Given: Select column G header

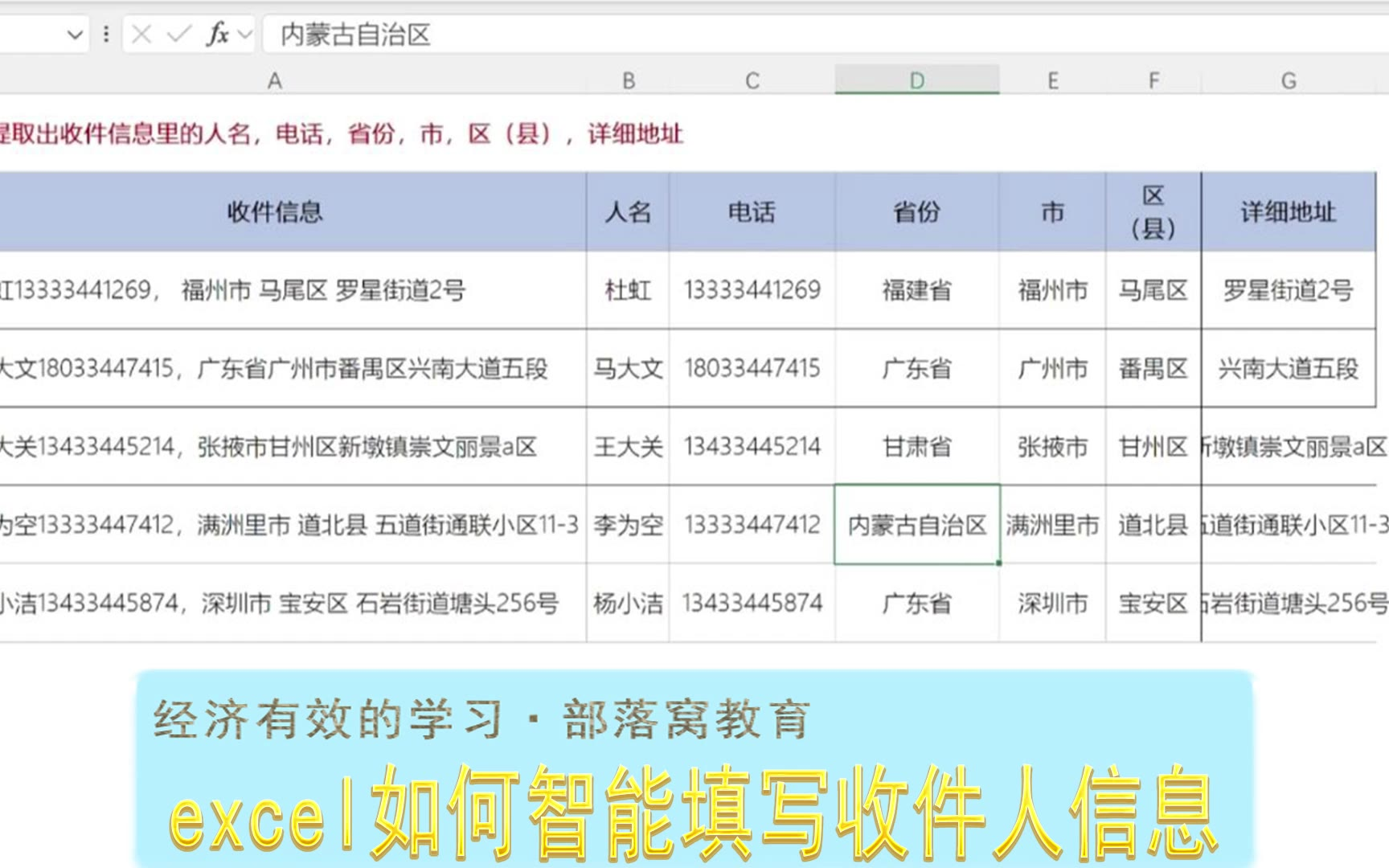Looking at the screenshot, I should click(1289, 80).
